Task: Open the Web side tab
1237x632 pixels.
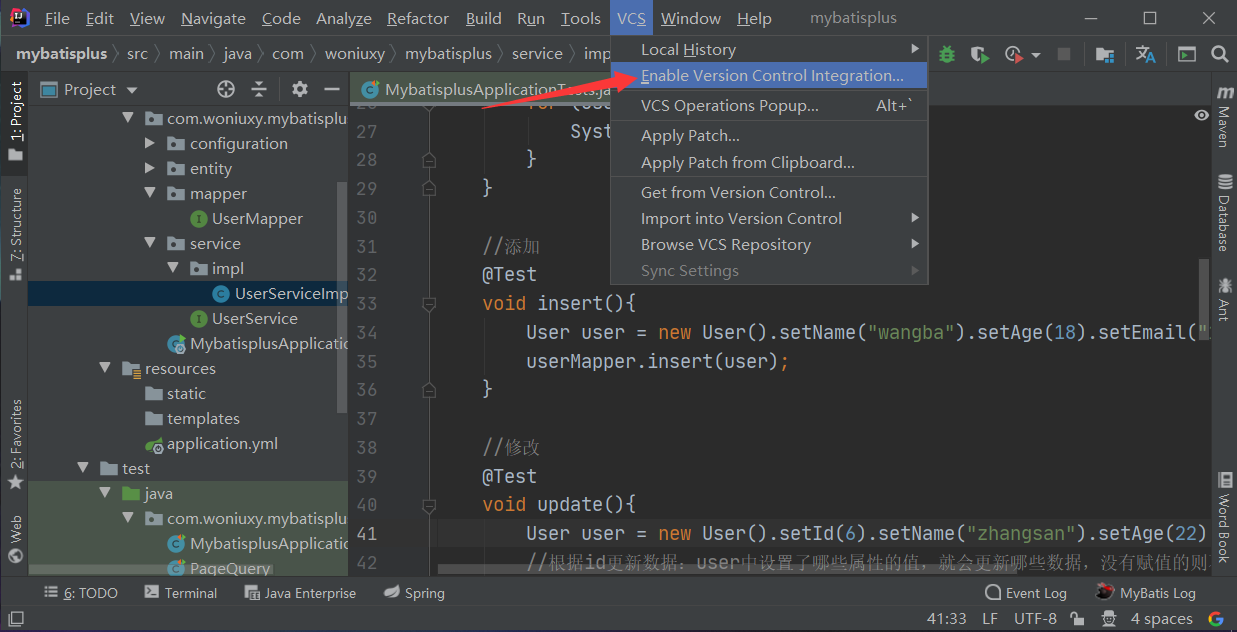Action: pyautogui.click(x=15, y=540)
